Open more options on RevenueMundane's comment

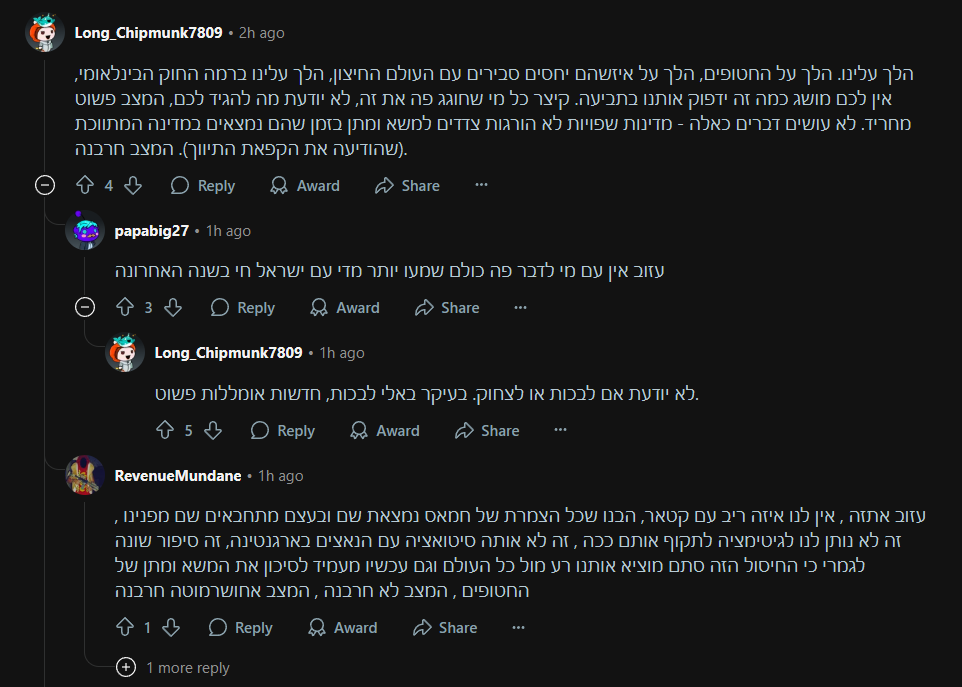click(518, 627)
